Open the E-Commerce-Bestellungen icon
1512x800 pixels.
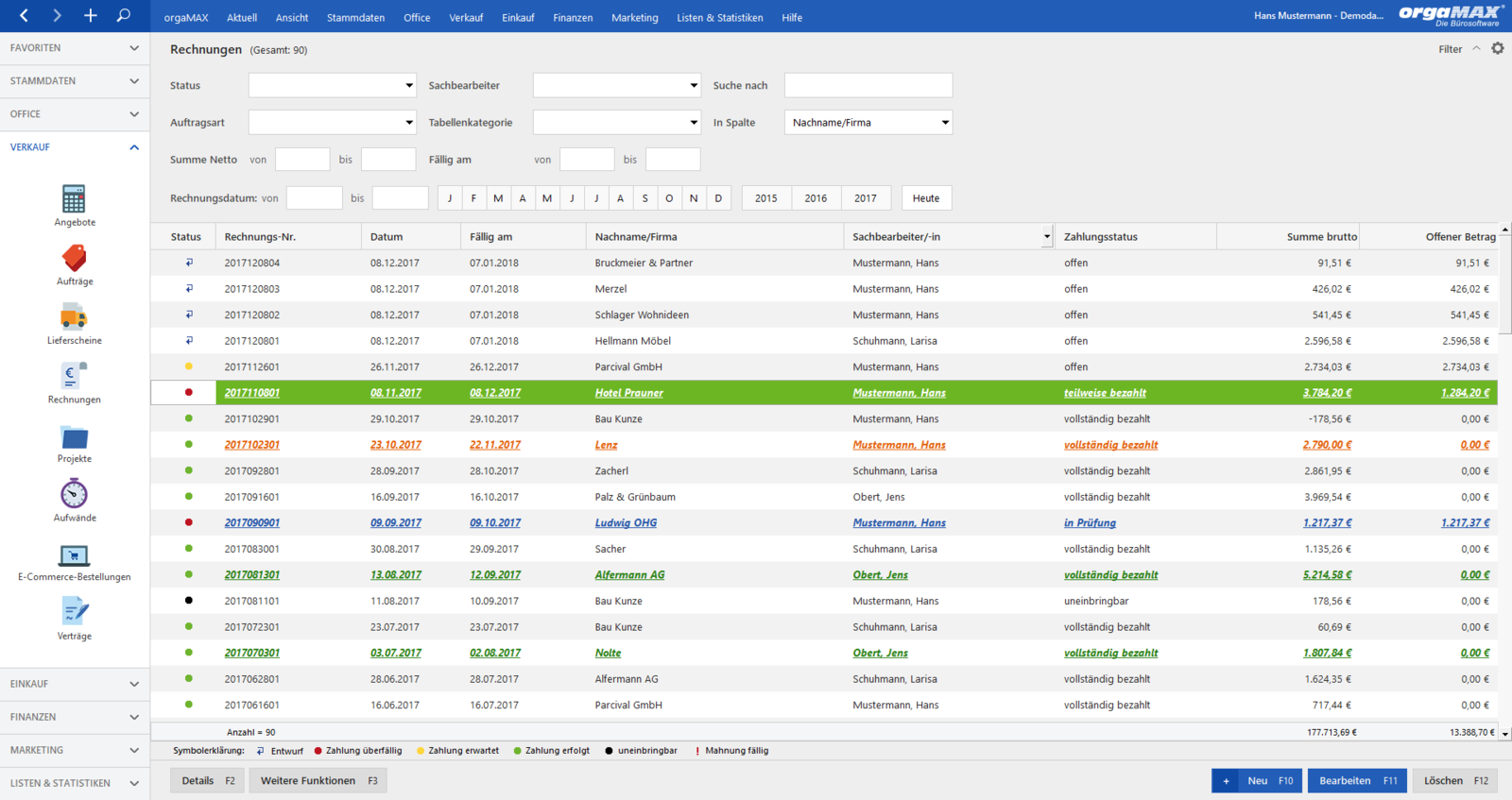pyautogui.click(x=74, y=555)
